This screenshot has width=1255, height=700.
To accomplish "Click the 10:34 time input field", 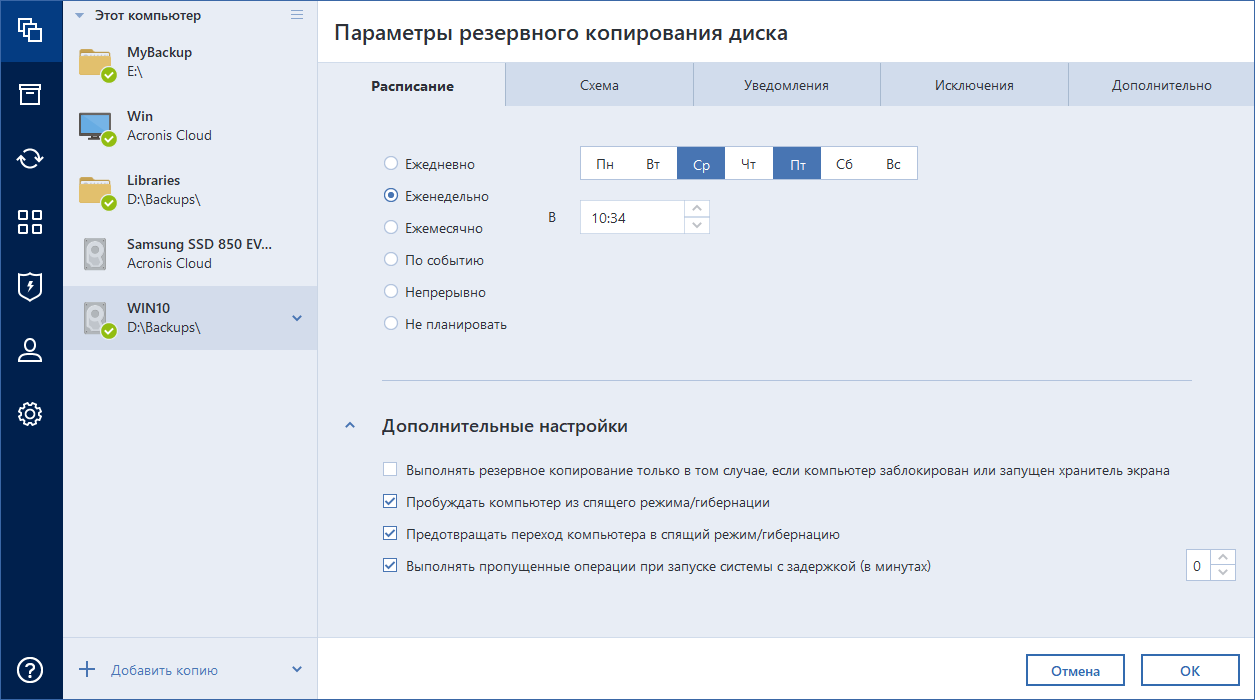I will (x=632, y=217).
